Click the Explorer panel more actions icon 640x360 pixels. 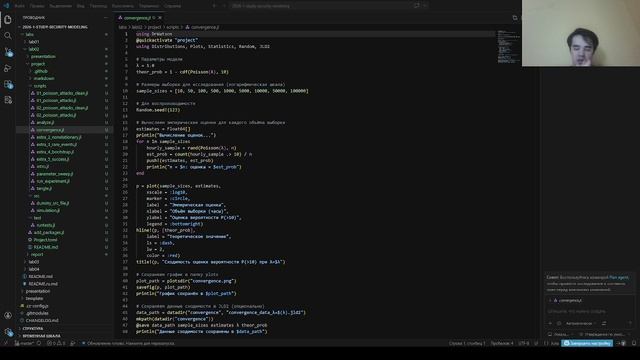[106, 18]
